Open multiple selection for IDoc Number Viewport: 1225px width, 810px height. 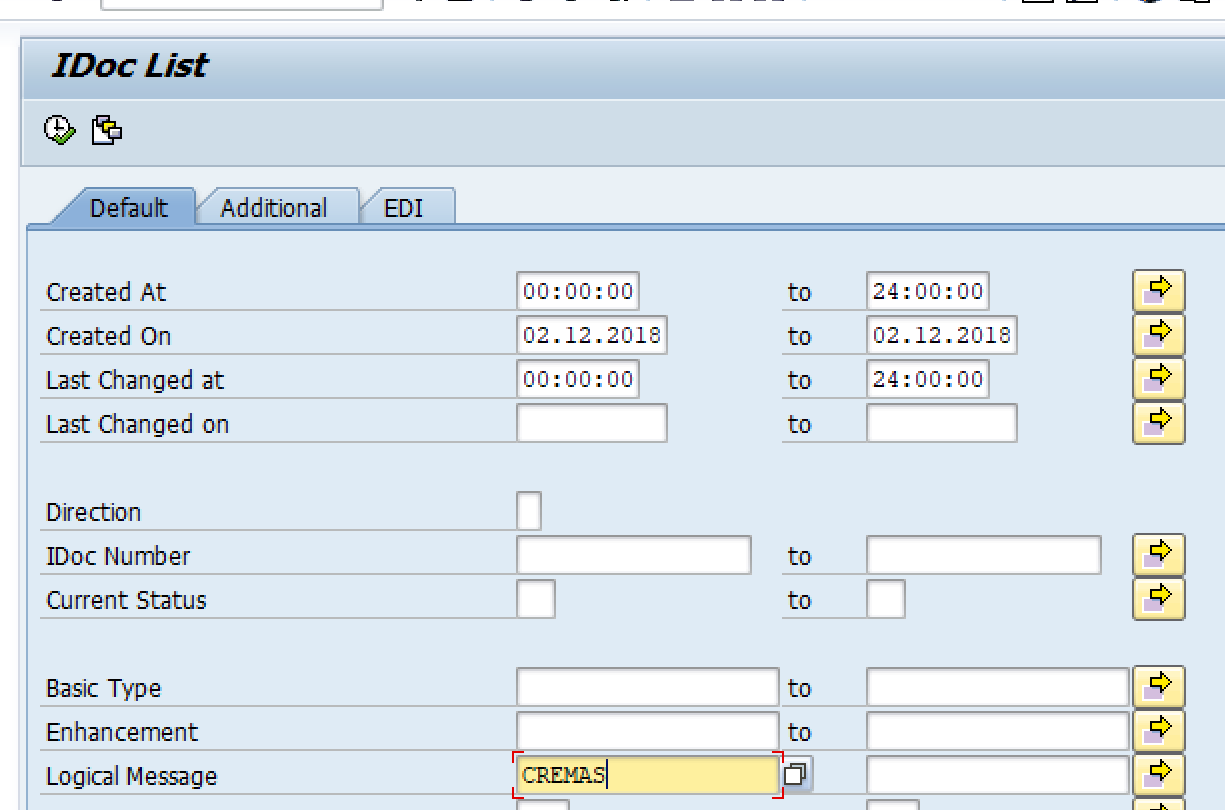tap(1158, 555)
